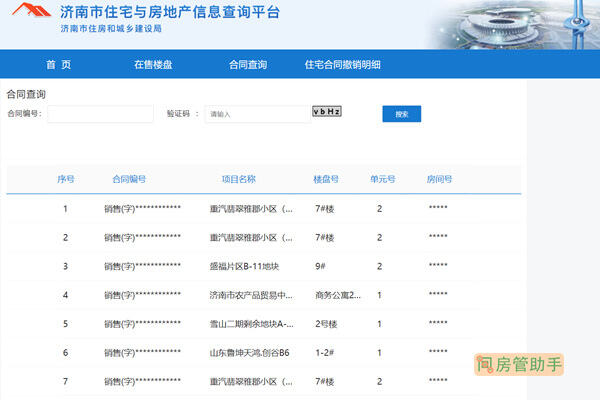Select row 3 project 盛福片区B-11地块
The image size is (600, 400).
click(x=244, y=266)
